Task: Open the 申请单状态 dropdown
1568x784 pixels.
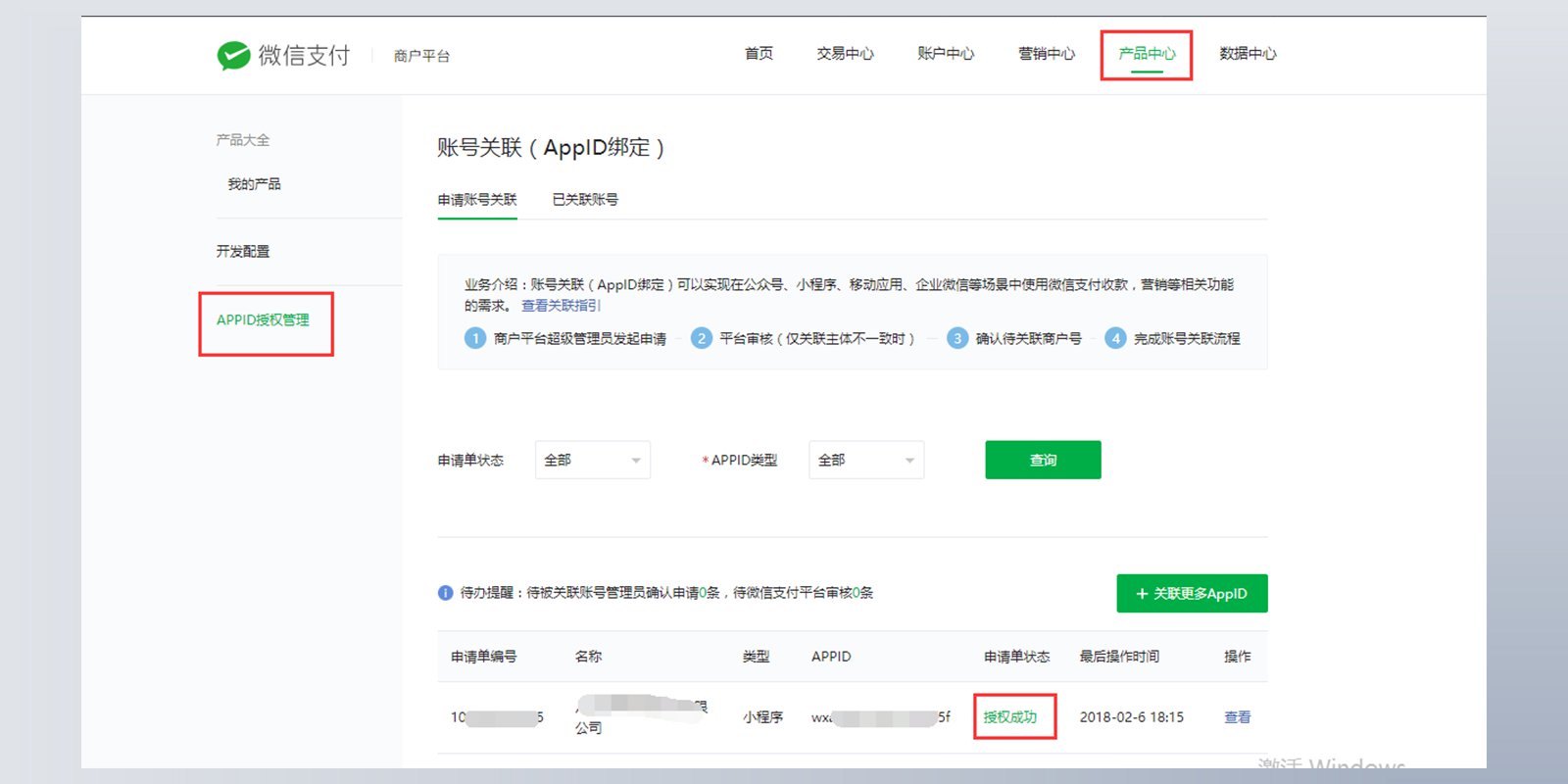Action: pos(593,460)
